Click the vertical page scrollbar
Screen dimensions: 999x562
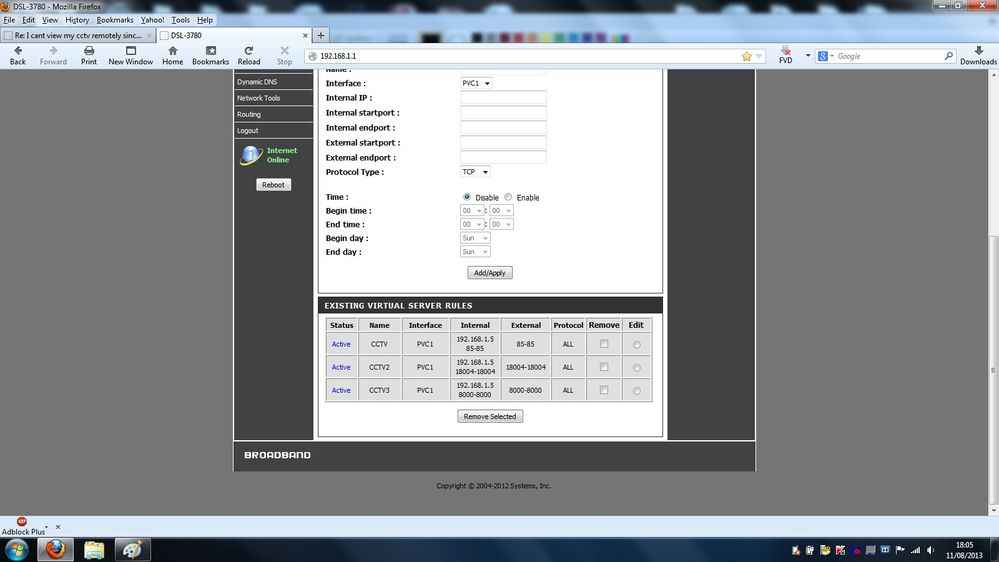[993, 370]
